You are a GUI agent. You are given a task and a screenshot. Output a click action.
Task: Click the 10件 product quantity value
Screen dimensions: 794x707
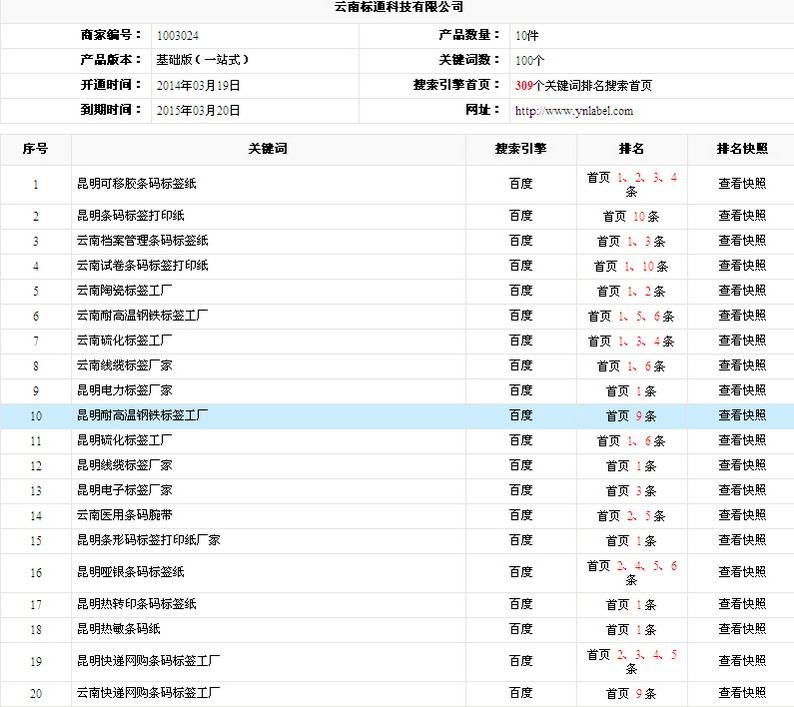[527, 35]
